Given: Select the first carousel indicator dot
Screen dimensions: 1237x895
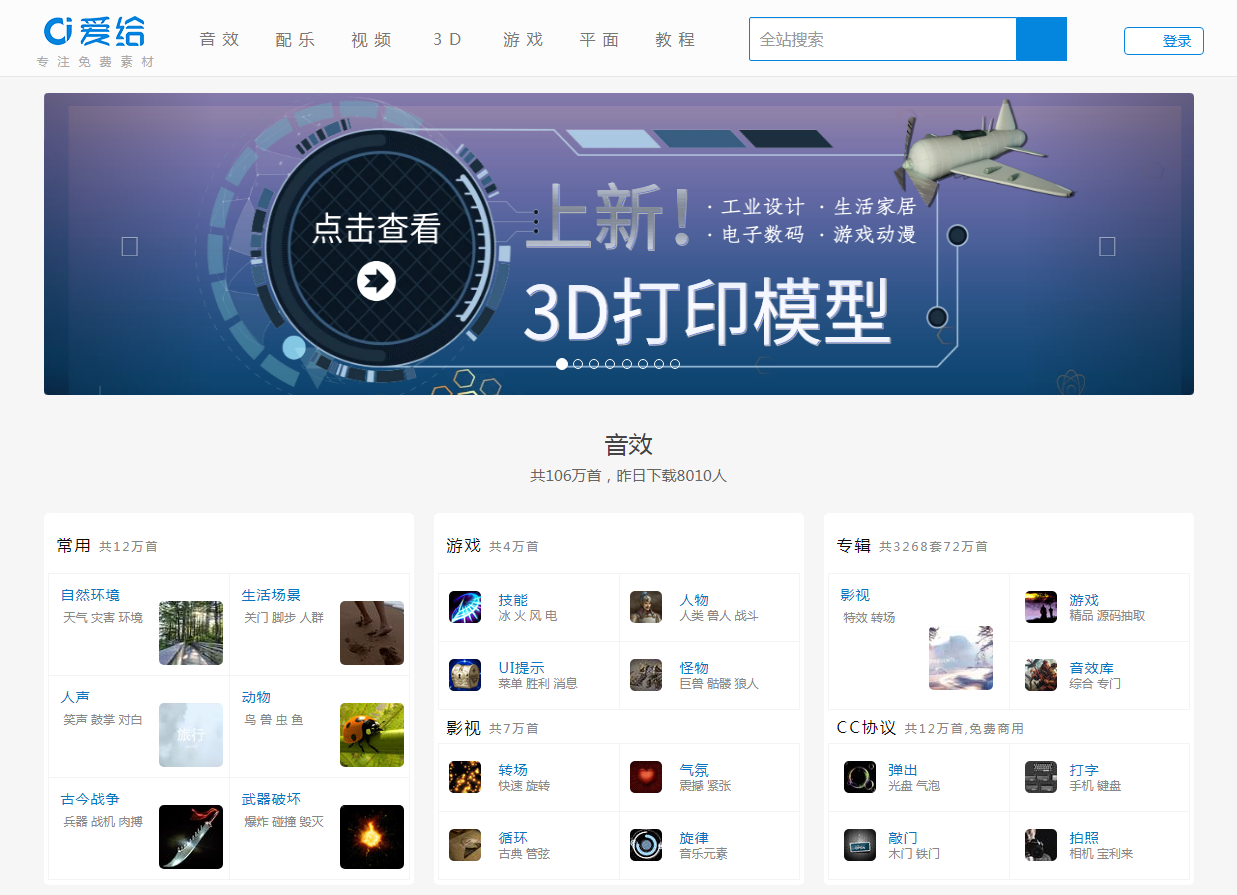Looking at the screenshot, I should 561,364.
